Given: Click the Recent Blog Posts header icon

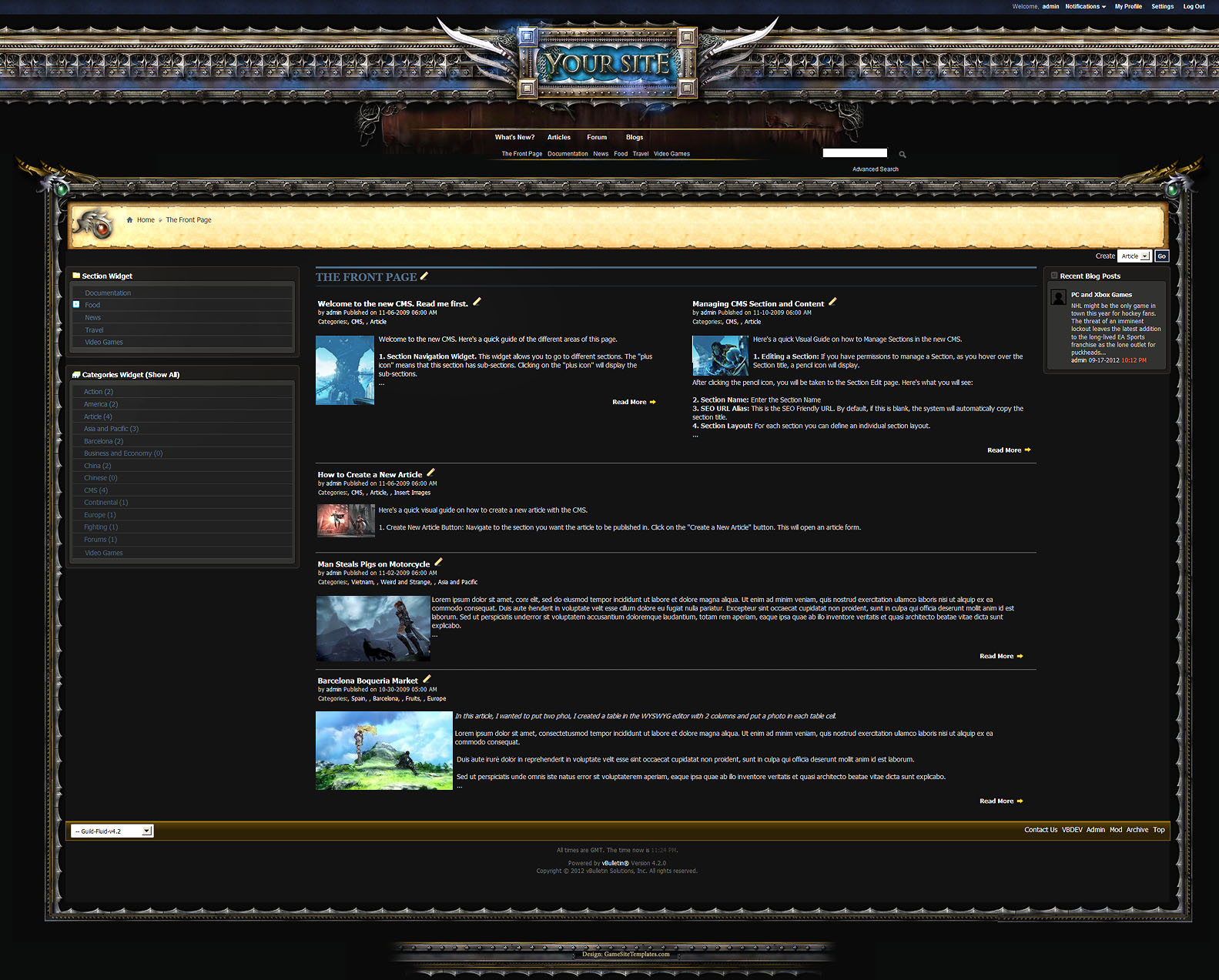Looking at the screenshot, I should pos(1054,276).
